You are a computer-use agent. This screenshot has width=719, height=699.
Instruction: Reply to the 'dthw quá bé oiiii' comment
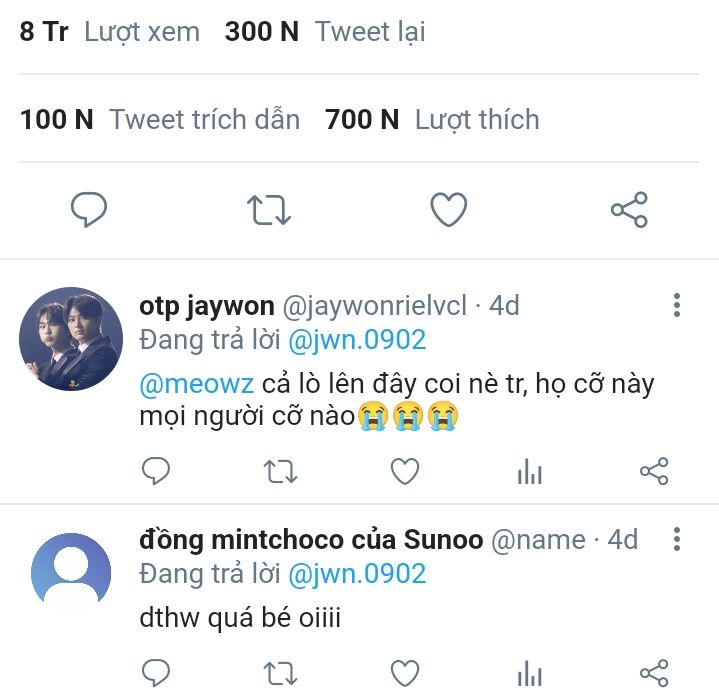point(155,672)
